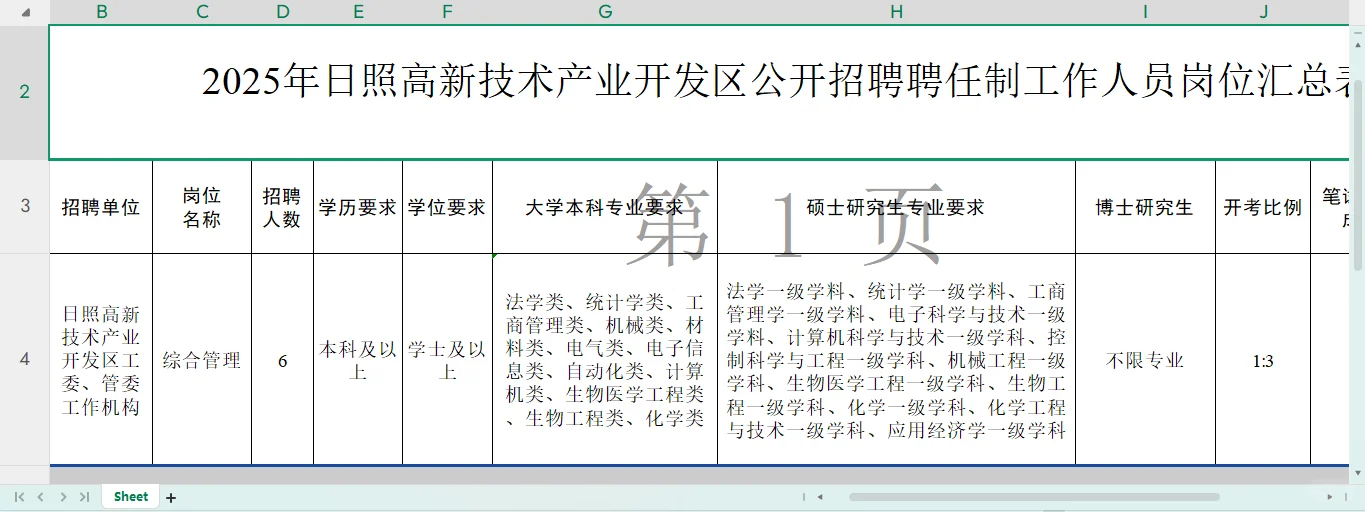This screenshot has width=1365, height=512.
Task: Select the cell starting with 法学一级学科
Action: tap(896, 360)
